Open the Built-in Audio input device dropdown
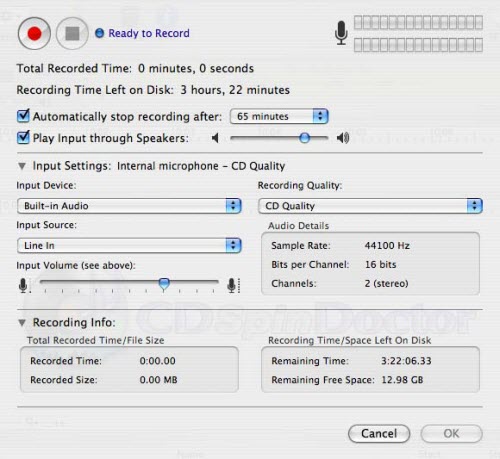Image resolution: width=500 pixels, height=459 pixels. pyautogui.click(x=129, y=206)
